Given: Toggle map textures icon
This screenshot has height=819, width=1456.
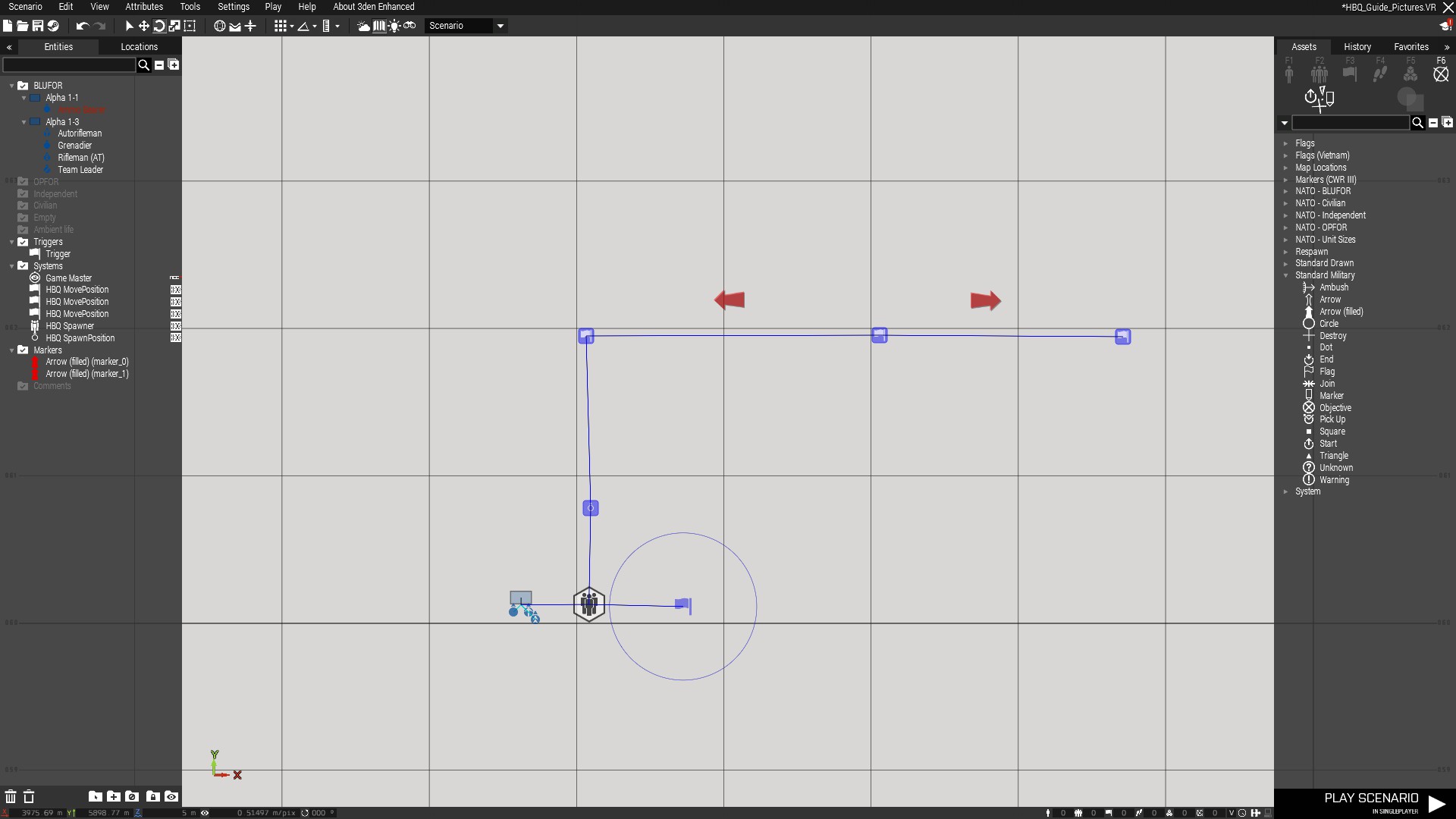Looking at the screenshot, I should [379, 26].
